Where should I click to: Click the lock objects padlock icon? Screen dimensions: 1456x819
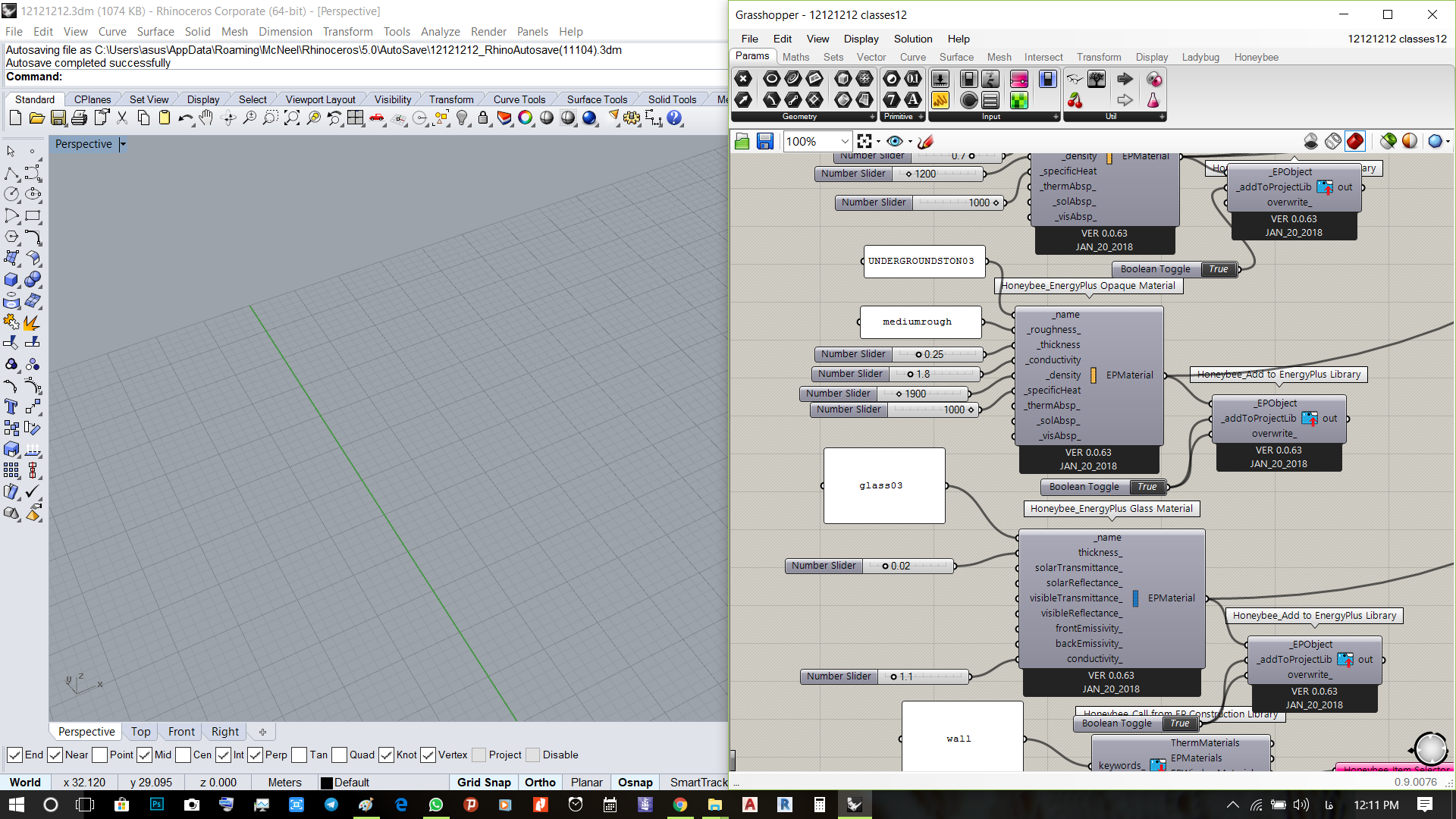coord(483,118)
